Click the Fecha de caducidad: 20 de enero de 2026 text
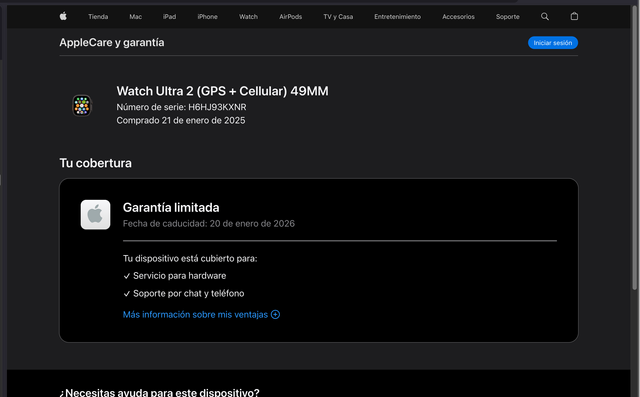Screen dimensions: 640x397 click(209, 224)
